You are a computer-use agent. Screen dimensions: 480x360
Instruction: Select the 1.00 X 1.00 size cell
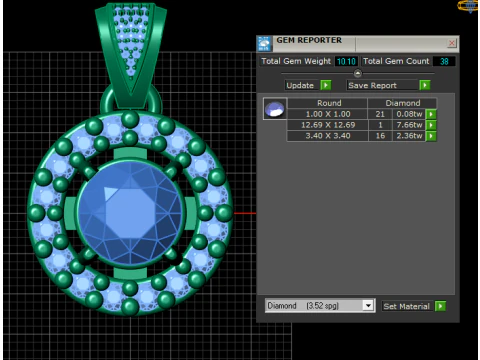click(328, 114)
